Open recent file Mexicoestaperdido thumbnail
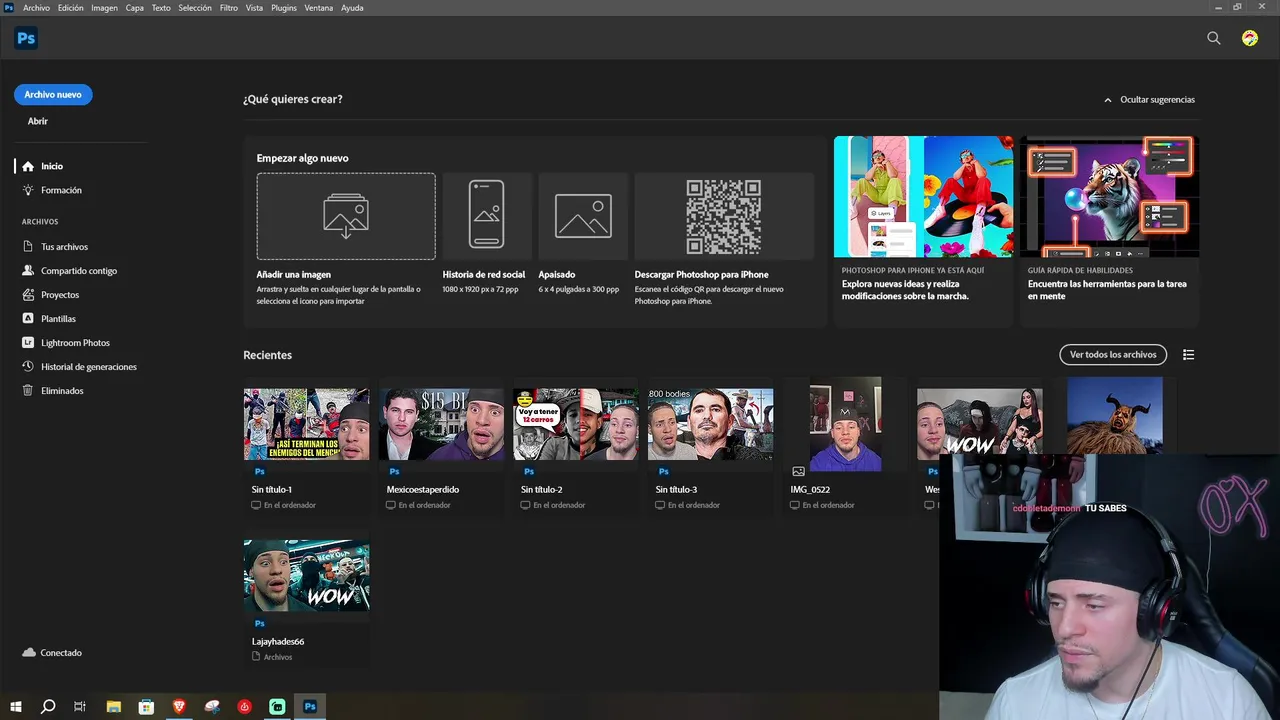The width and height of the screenshot is (1280, 720). pyautogui.click(x=441, y=424)
